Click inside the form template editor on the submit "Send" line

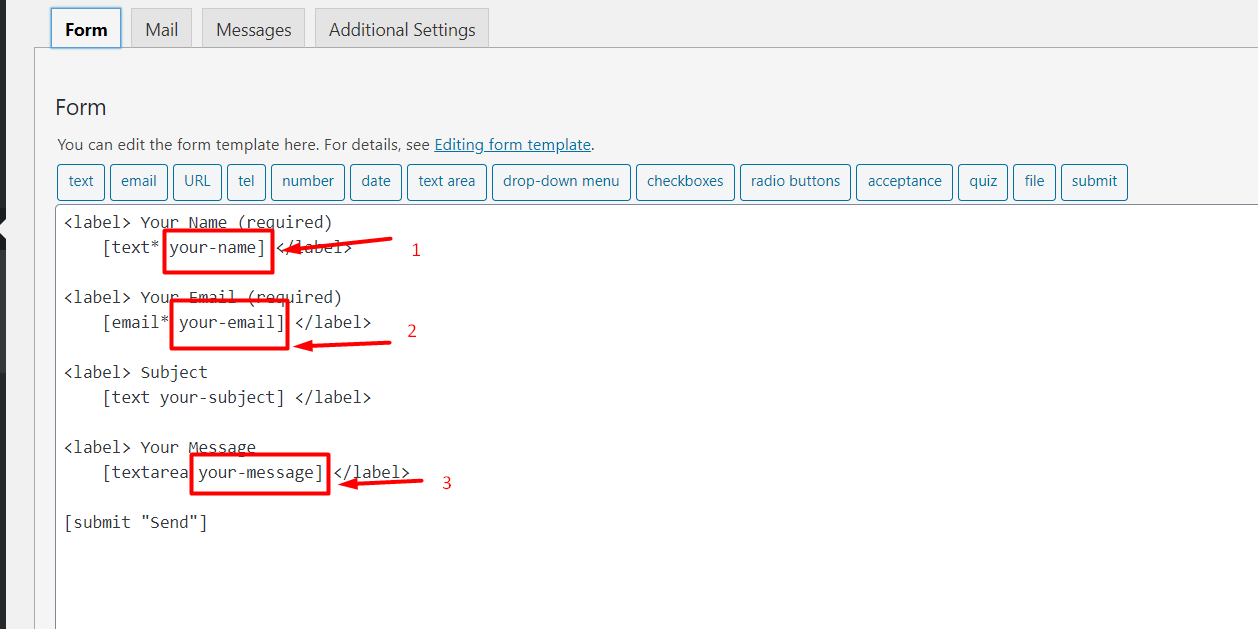[136, 522]
